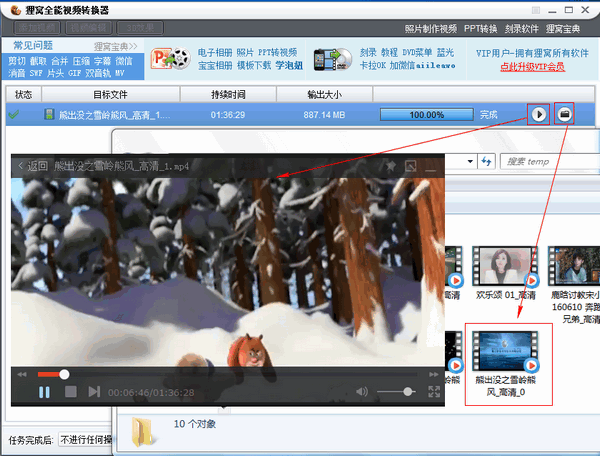This screenshot has width=600, height=456.
Task: Click the 887.14 MB output size cell
Action: [x=324, y=115]
